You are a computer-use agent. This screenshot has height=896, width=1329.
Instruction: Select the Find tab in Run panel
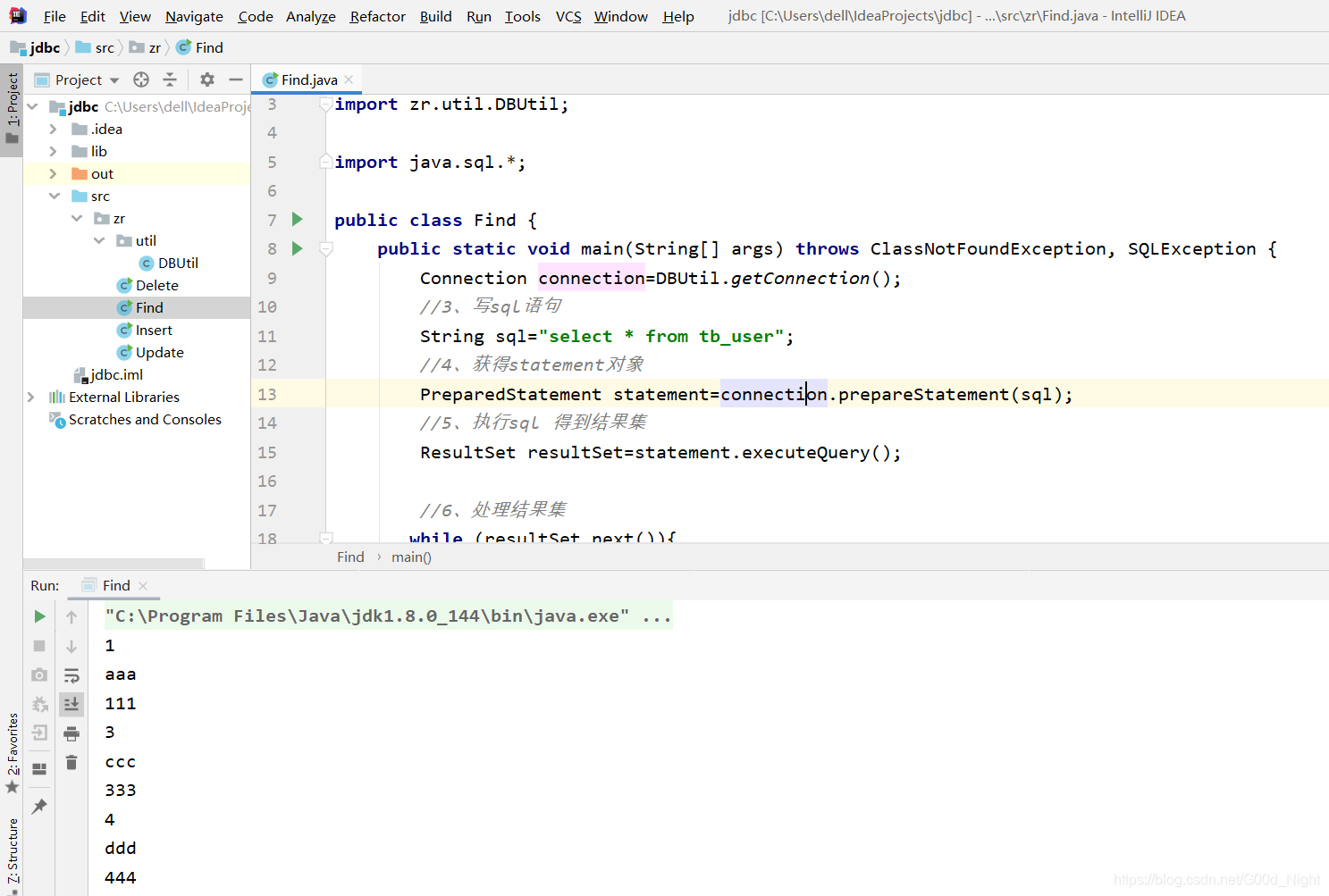click(x=116, y=585)
